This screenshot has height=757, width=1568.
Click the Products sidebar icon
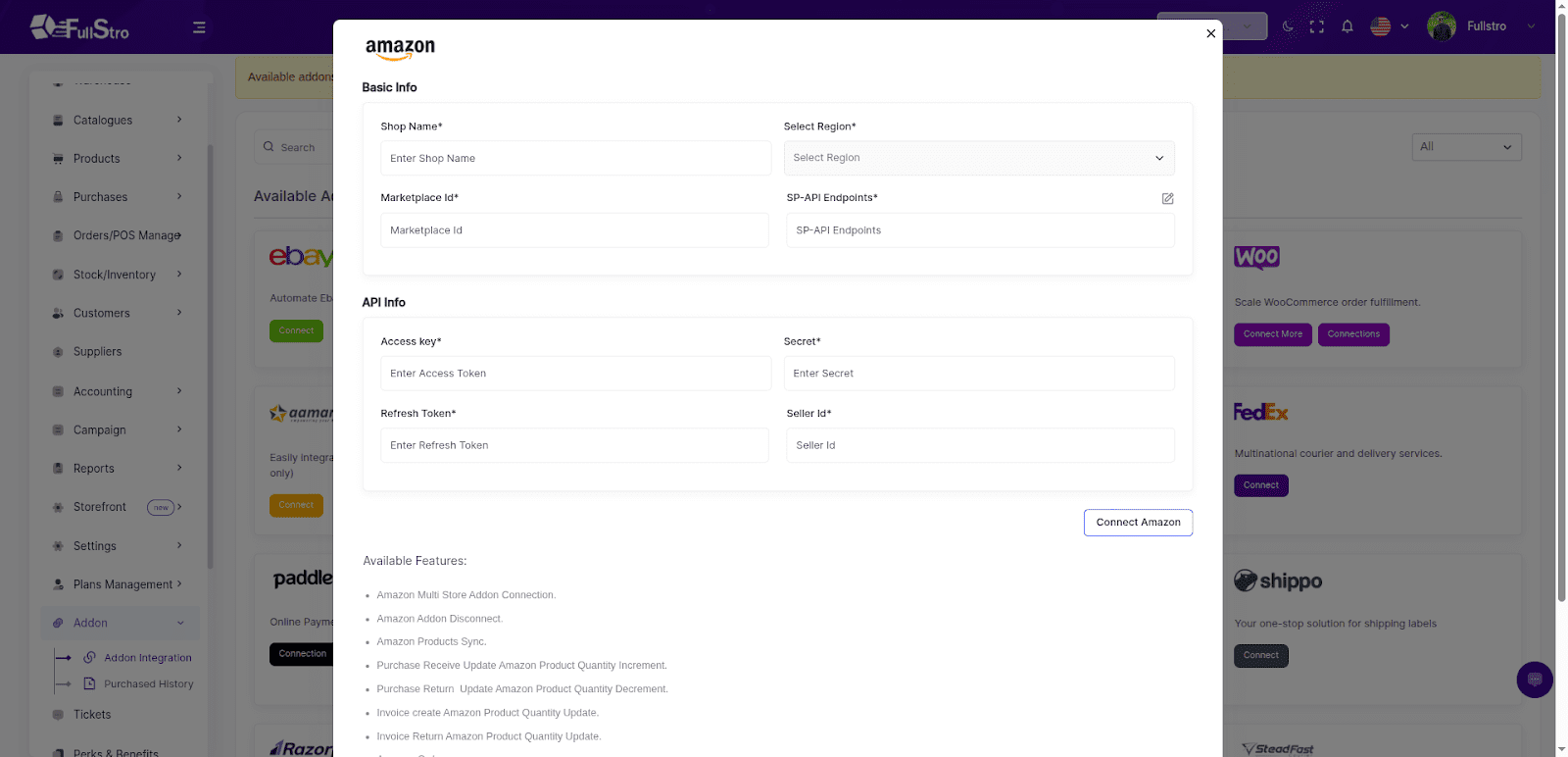click(x=58, y=159)
